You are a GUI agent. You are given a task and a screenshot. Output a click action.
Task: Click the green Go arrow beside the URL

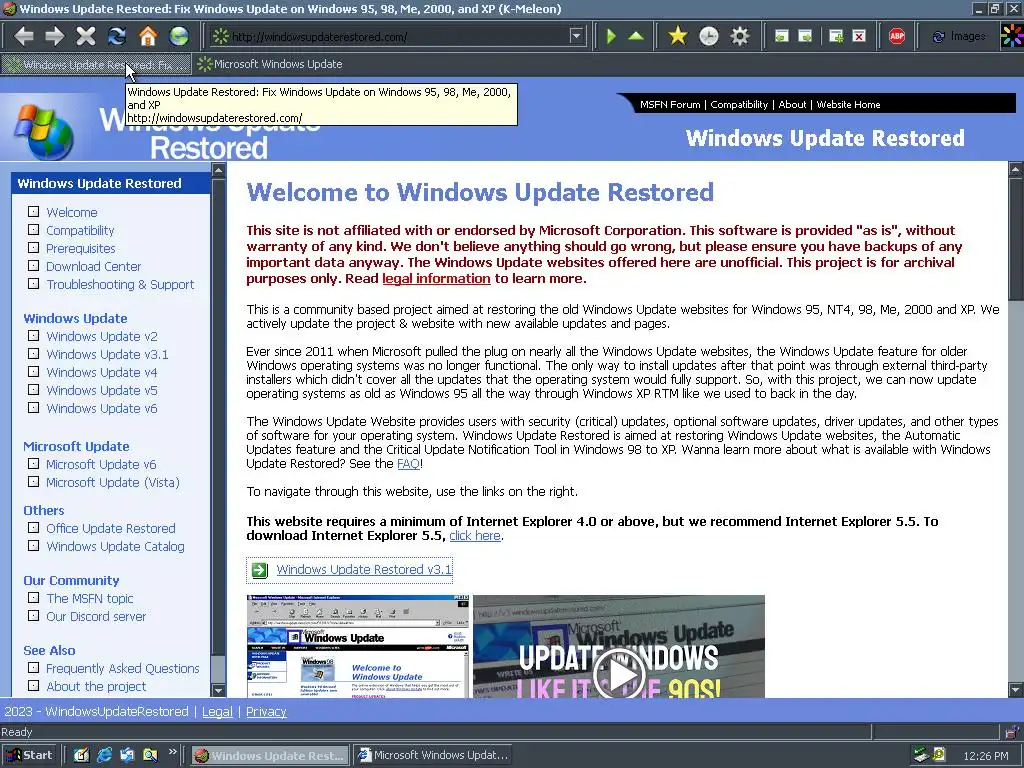click(x=611, y=36)
